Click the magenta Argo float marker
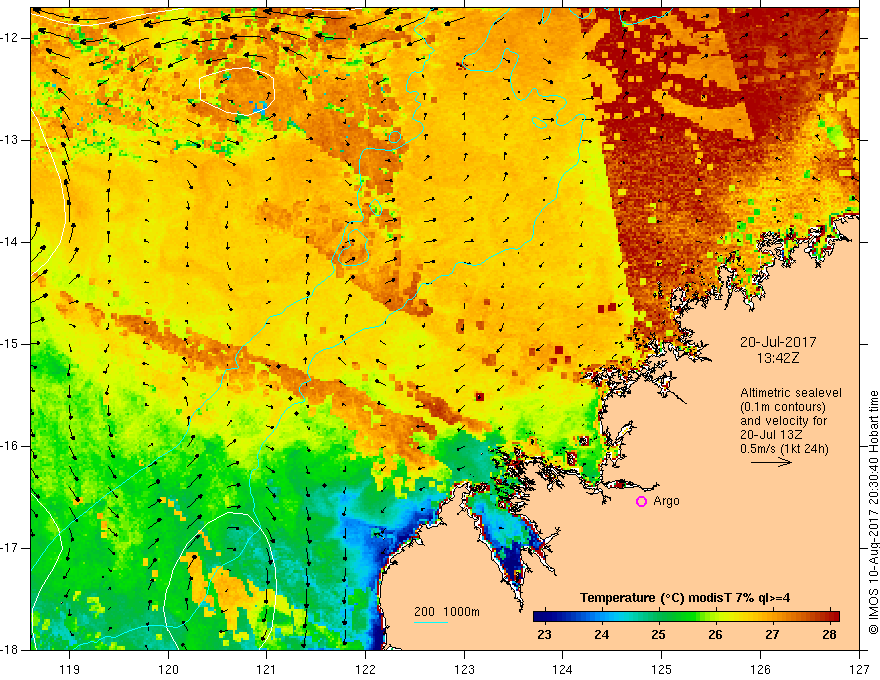 pyautogui.click(x=641, y=502)
